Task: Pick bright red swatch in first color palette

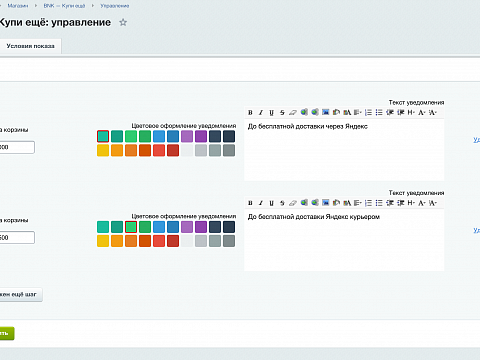Action: pyautogui.click(x=159, y=150)
